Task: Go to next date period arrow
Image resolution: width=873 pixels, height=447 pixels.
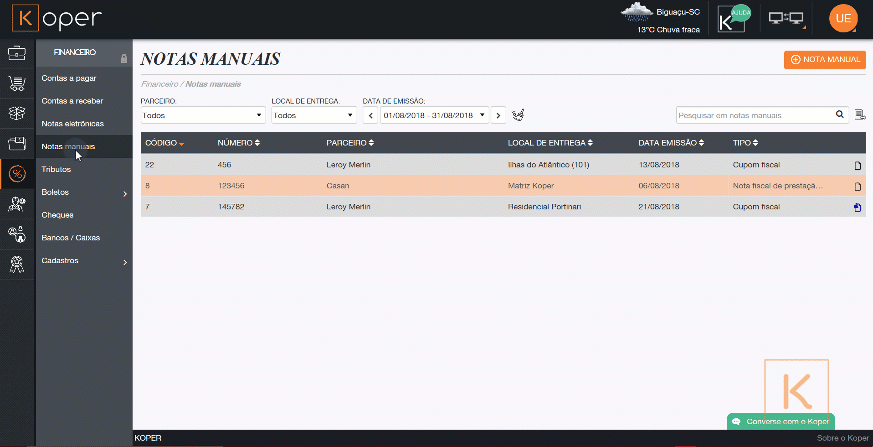Action: [x=499, y=115]
